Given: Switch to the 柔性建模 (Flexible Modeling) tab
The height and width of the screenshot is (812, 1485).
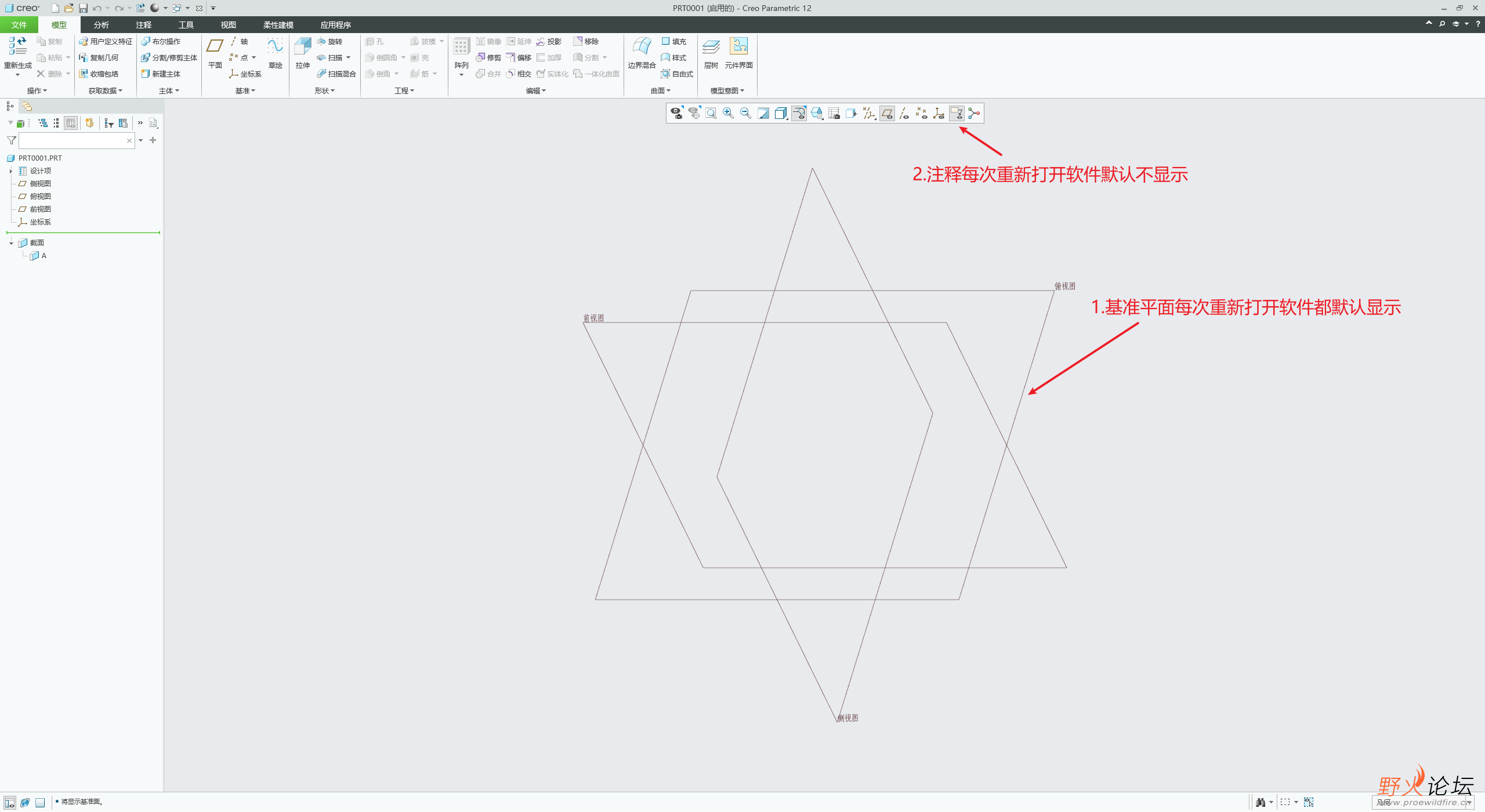Looking at the screenshot, I should [x=278, y=25].
